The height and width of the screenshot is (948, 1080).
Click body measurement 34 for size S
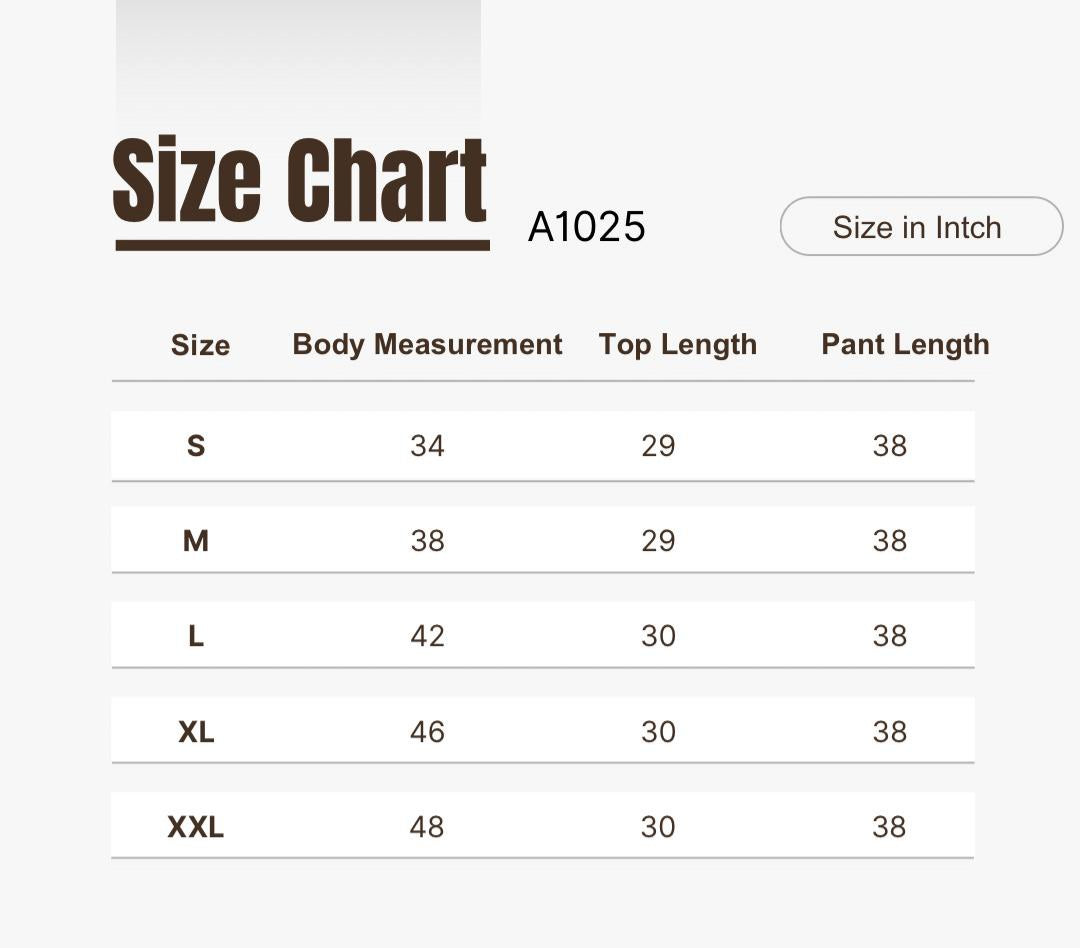pos(427,446)
